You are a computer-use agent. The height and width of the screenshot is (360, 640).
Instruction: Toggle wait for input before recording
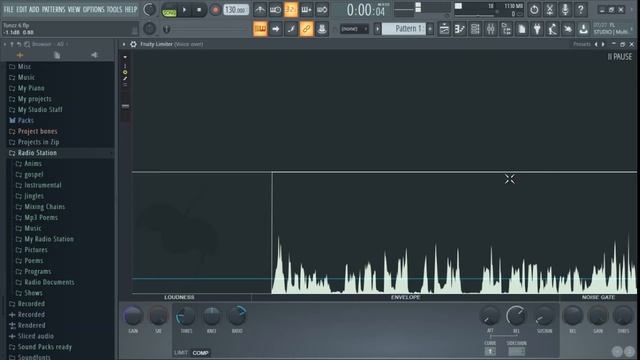point(275,9)
